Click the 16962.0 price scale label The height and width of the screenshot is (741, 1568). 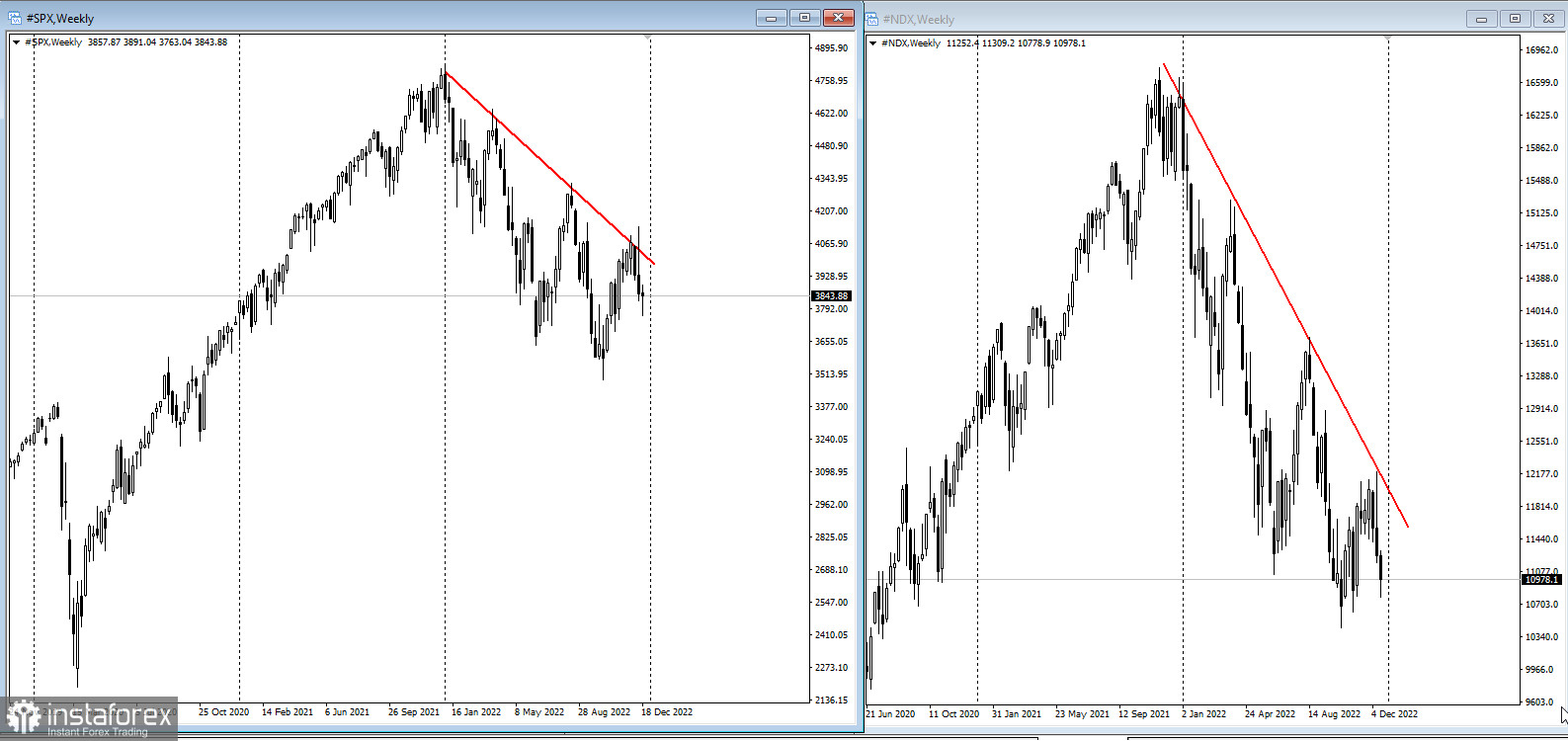point(1541,50)
